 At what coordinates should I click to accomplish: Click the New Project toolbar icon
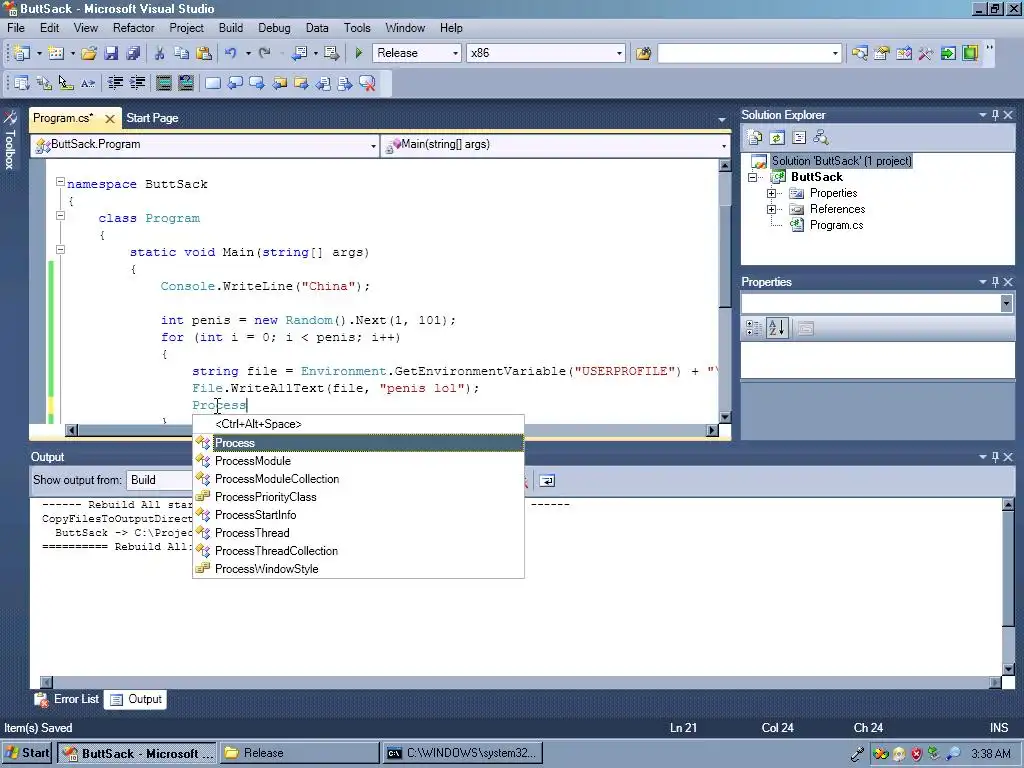pyautogui.click(x=22, y=53)
